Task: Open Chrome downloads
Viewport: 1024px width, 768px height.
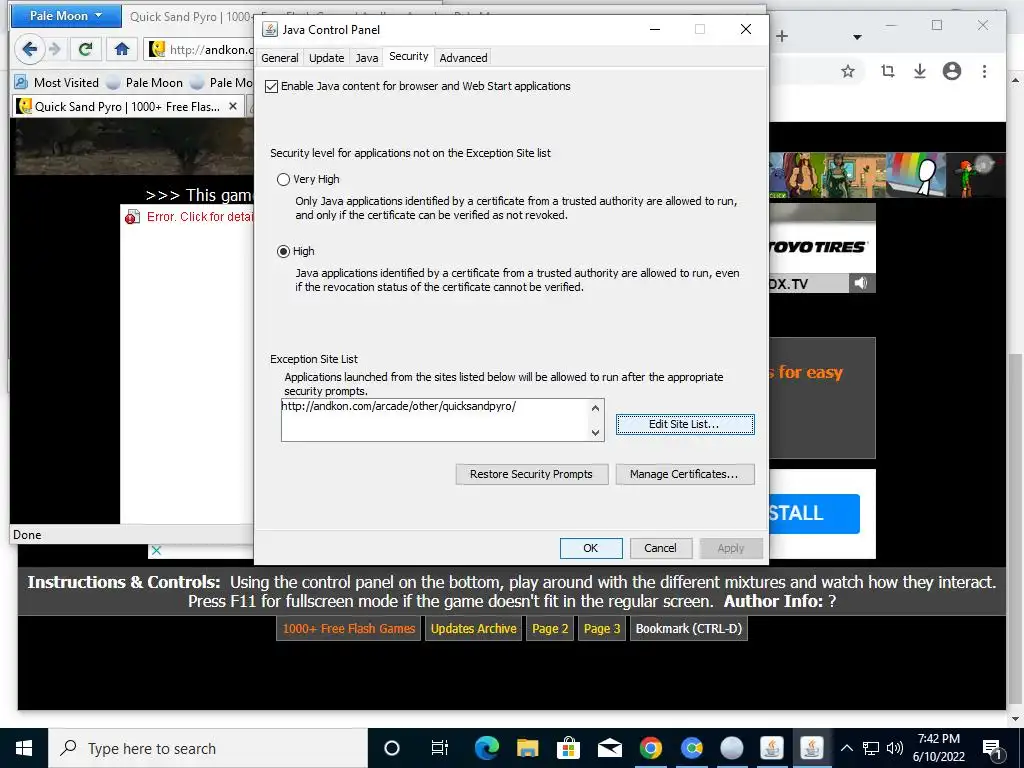Action: tap(920, 71)
